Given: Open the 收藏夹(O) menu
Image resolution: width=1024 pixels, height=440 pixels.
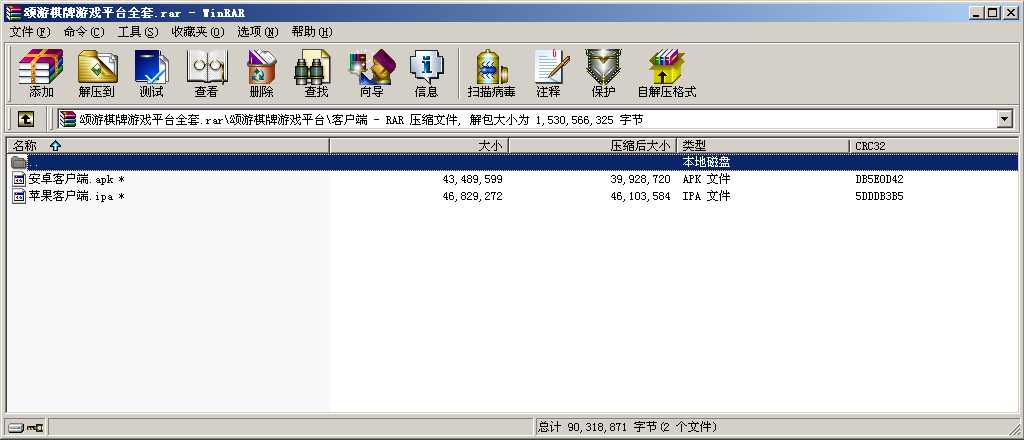Looking at the screenshot, I should pos(198,31).
